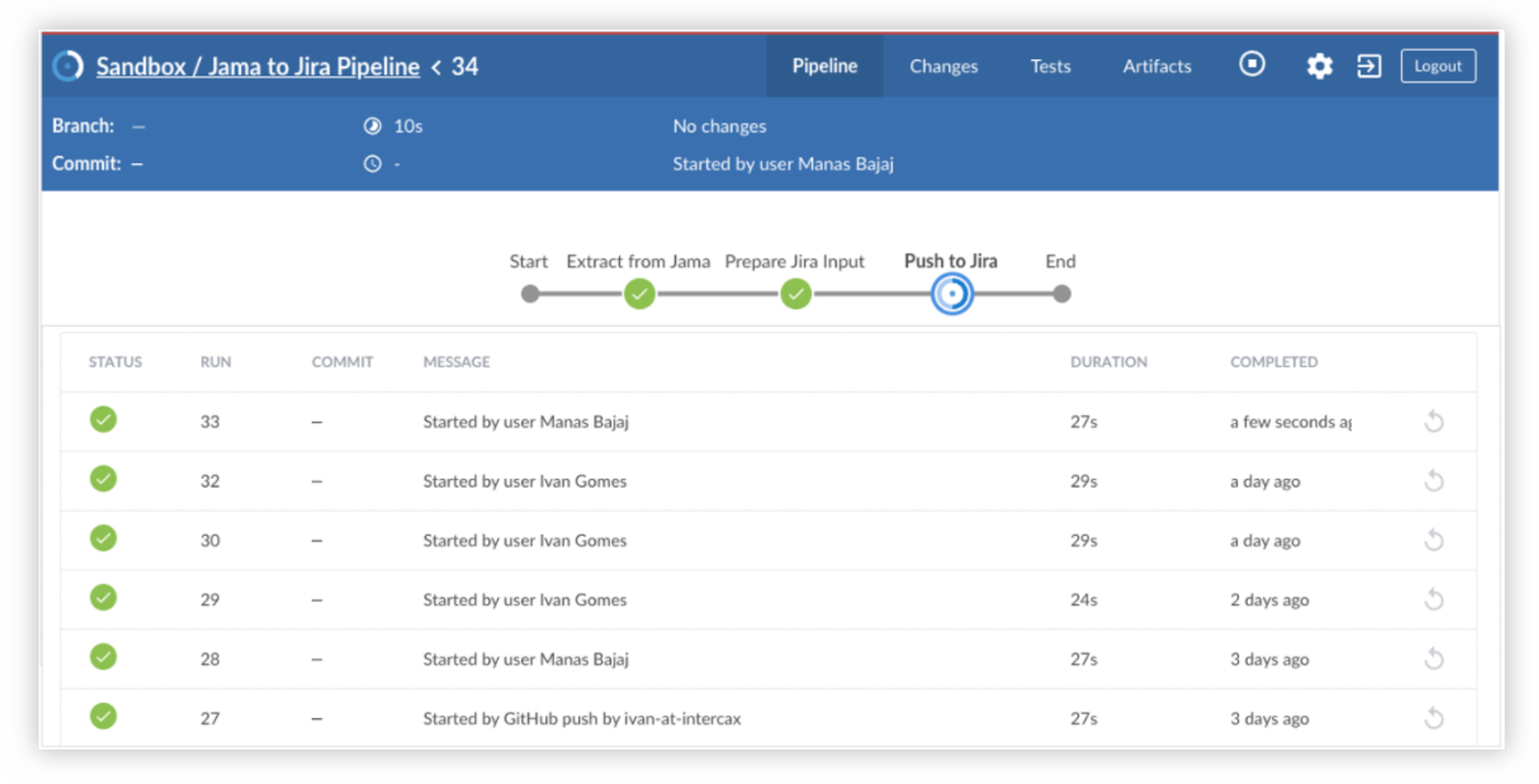Rerun run 33 using replay icon

[1434, 422]
